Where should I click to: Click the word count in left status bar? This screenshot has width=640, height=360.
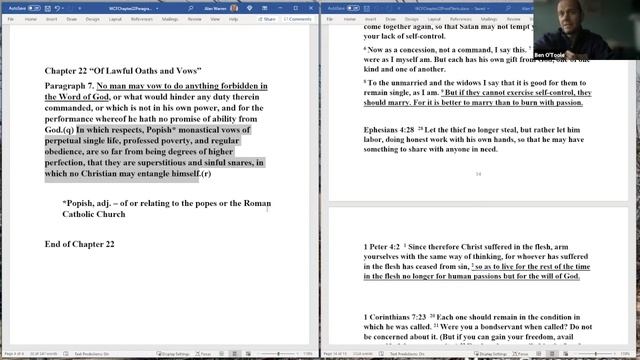[x=44, y=354]
